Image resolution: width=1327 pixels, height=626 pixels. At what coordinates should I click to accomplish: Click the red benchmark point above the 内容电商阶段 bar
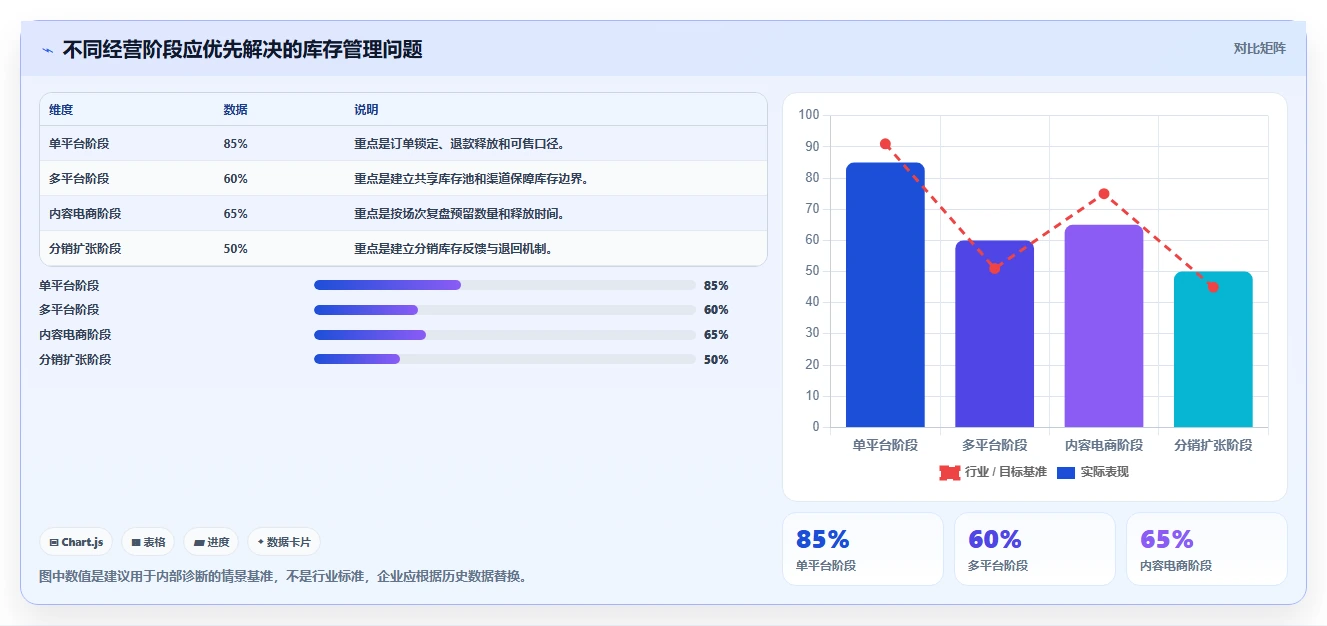(1104, 194)
